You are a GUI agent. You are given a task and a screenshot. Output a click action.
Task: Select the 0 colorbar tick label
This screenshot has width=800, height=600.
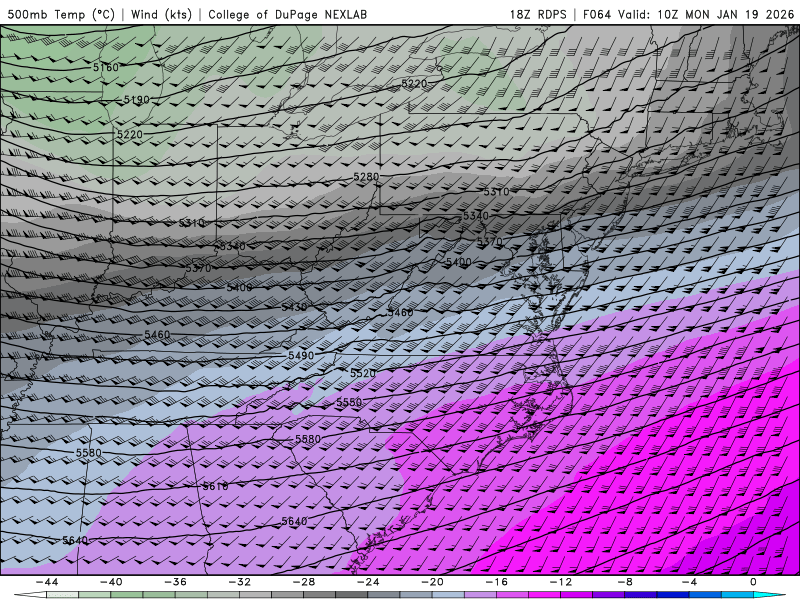[754, 582]
